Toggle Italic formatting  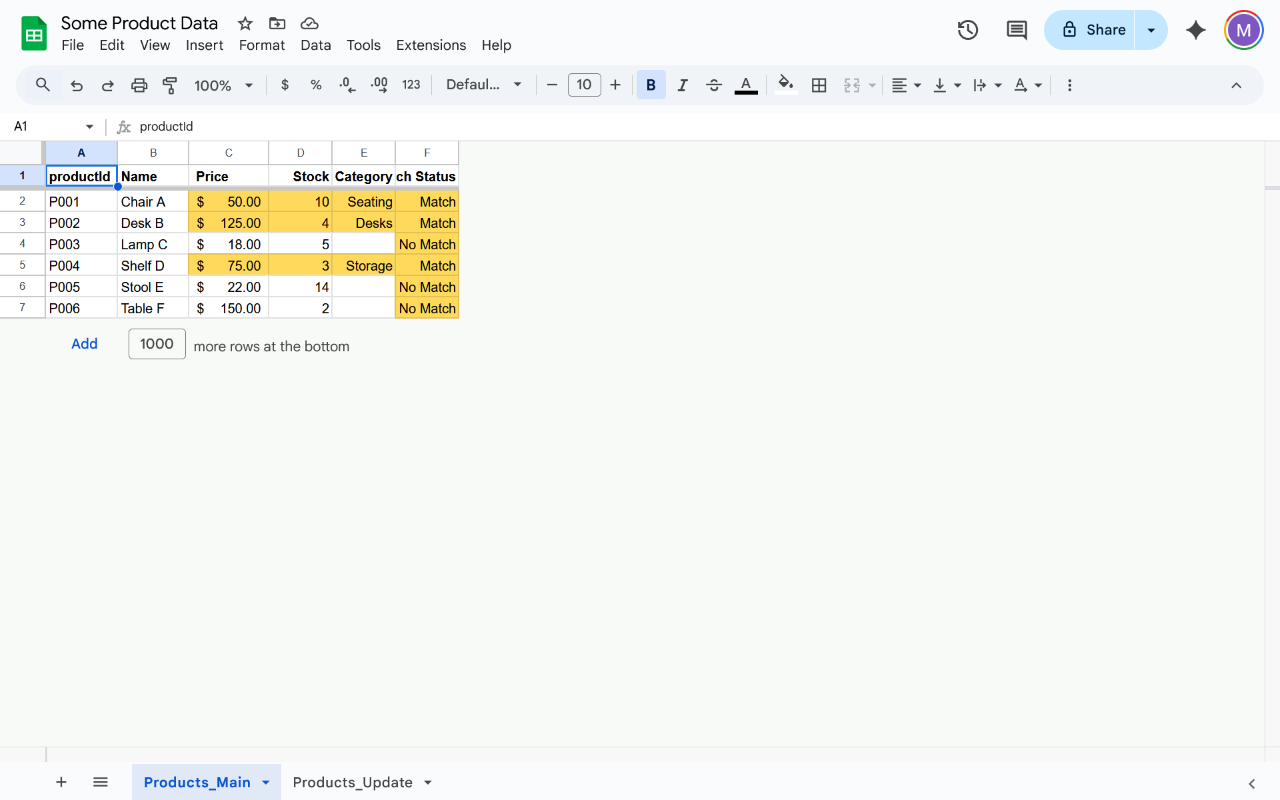click(x=682, y=86)
